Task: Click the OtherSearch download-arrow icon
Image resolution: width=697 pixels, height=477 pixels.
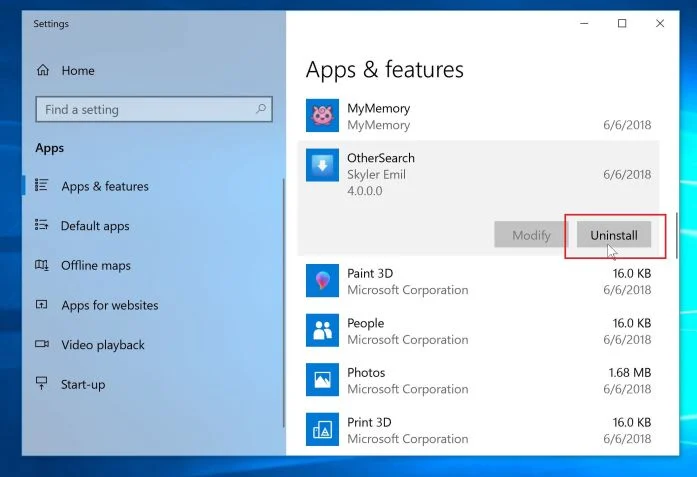Action: coord(322,165)
